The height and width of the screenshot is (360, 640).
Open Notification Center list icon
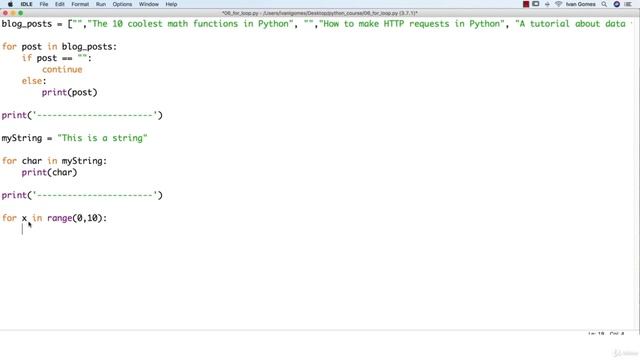click(x=629, y=4)
